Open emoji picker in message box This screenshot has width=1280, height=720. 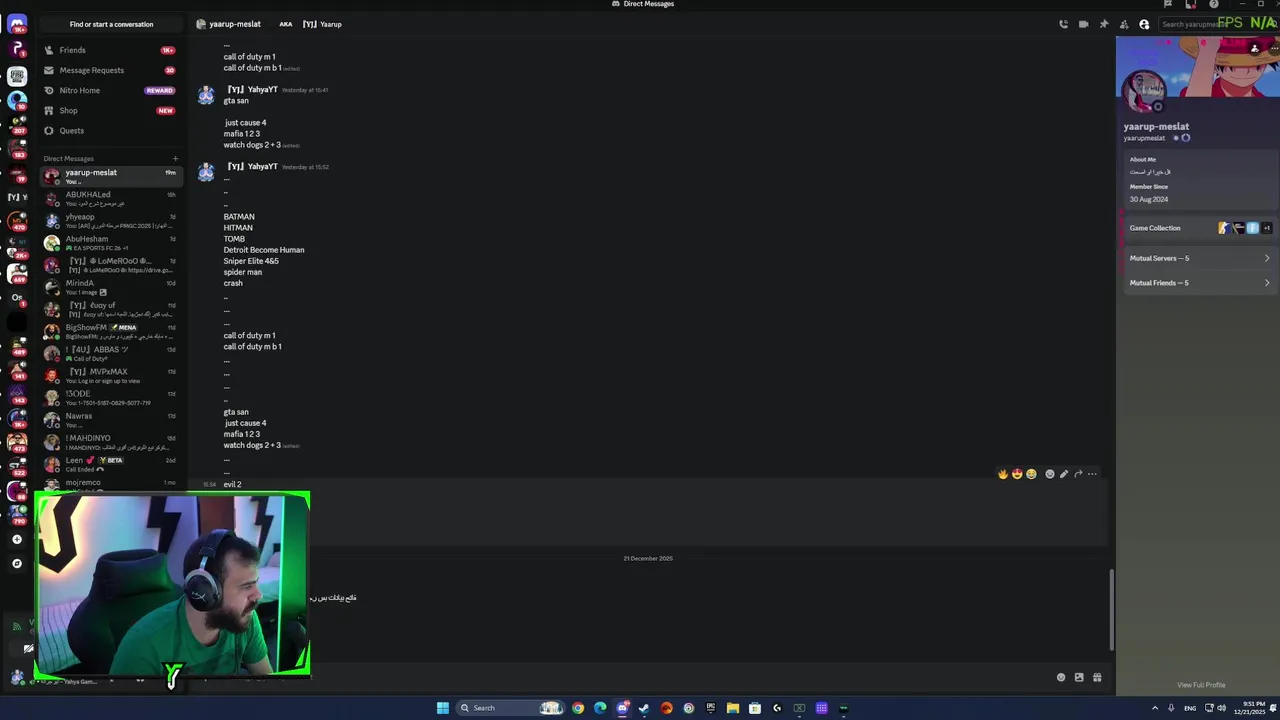(x=1061, y=677)
